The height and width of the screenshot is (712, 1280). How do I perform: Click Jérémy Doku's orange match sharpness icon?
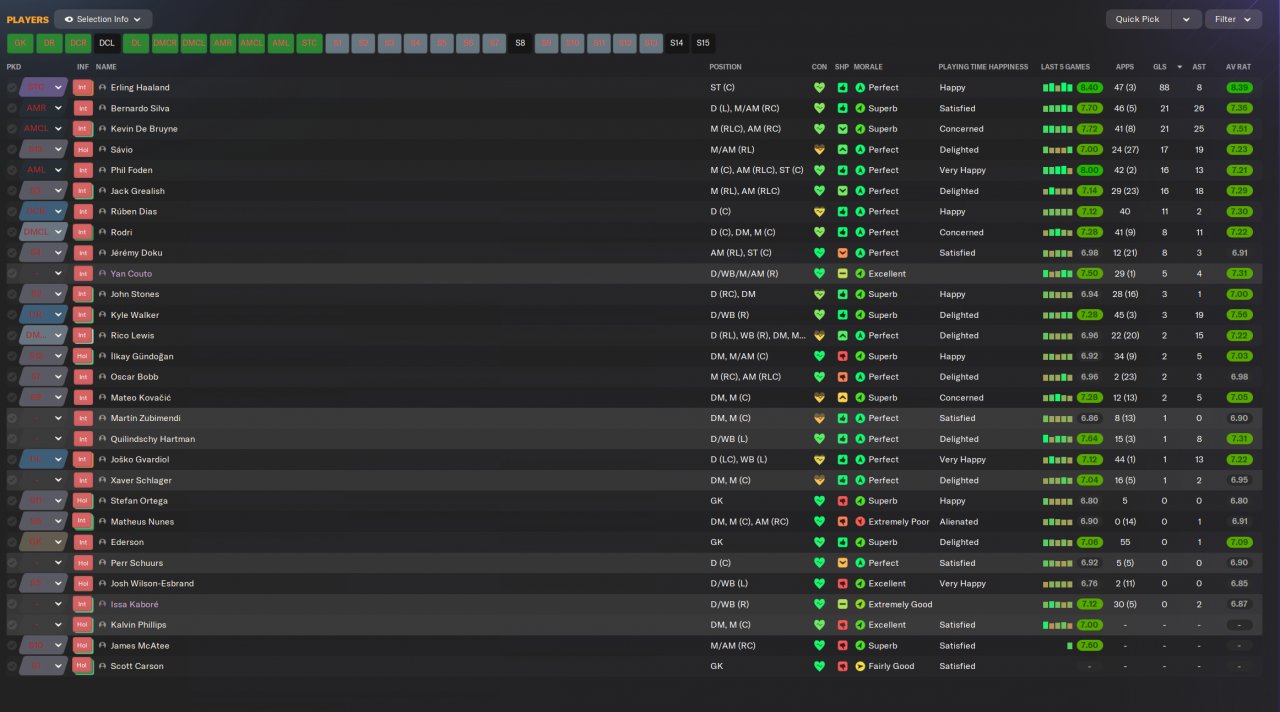842,253
